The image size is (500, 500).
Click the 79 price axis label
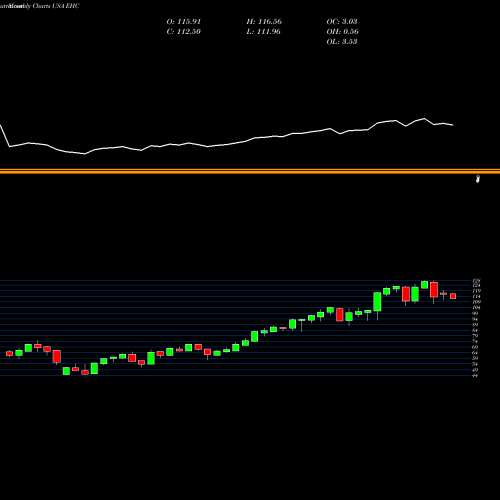pyautogui.click(x=476, y=336)
